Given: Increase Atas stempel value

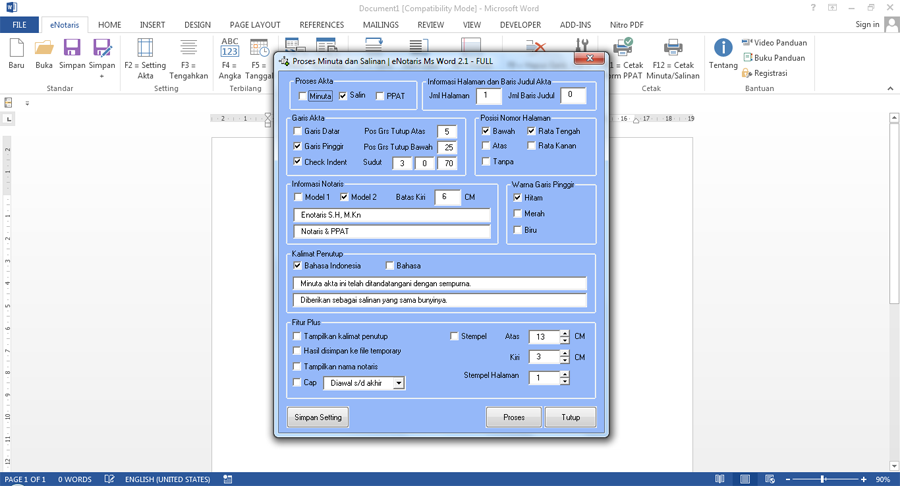Looking at the screenshot, I should click(x=565, y=333).
